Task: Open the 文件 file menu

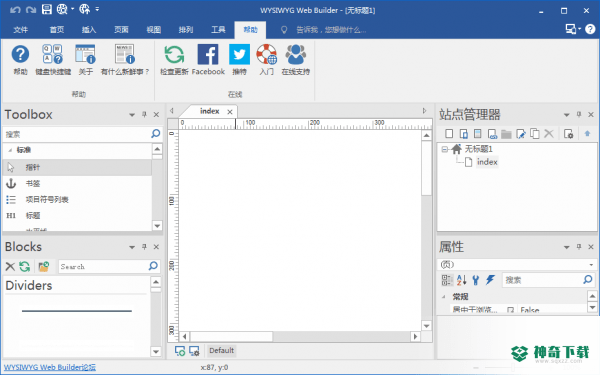Action: 21,30
